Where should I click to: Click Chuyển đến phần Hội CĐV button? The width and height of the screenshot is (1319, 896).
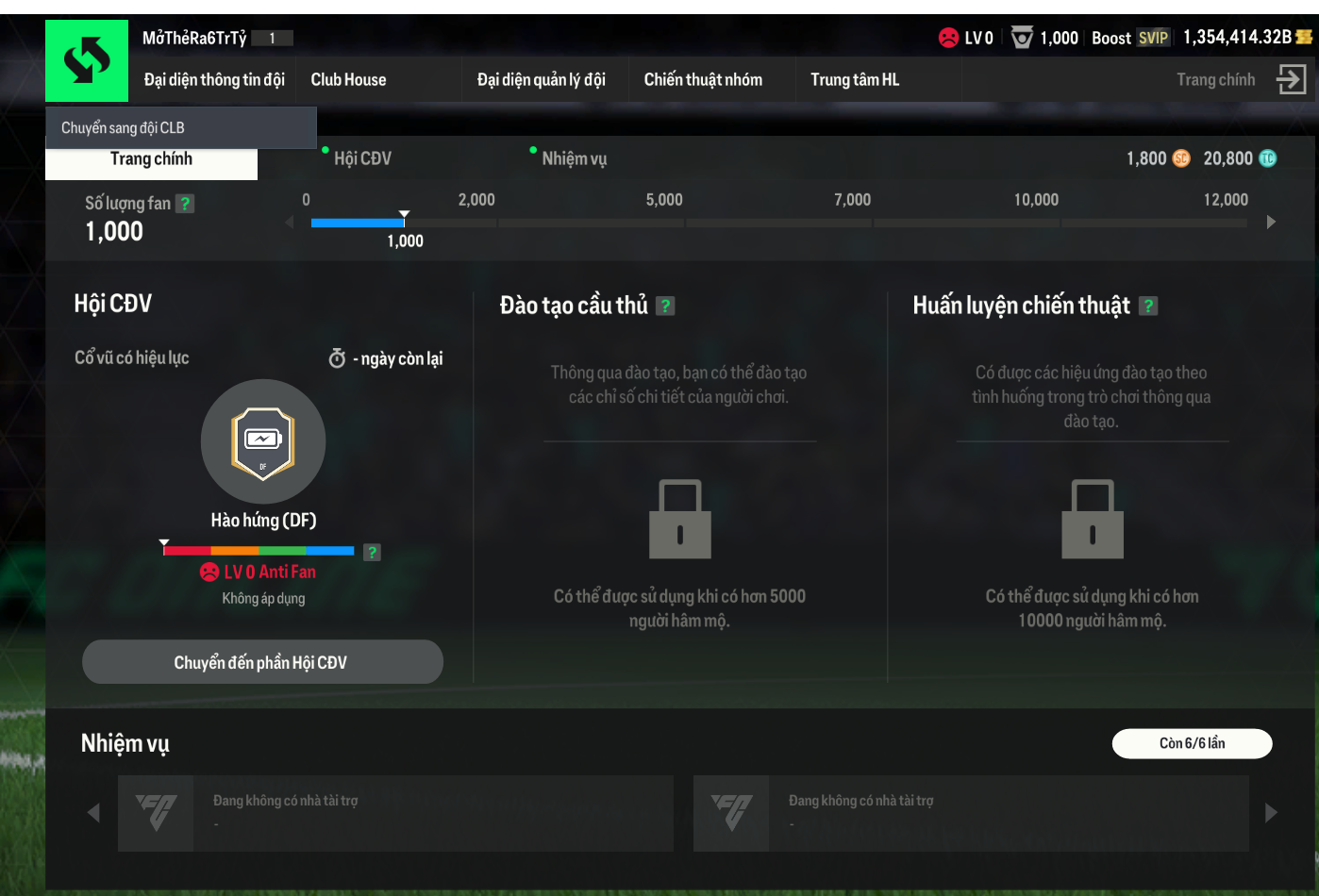click(262, 662)
